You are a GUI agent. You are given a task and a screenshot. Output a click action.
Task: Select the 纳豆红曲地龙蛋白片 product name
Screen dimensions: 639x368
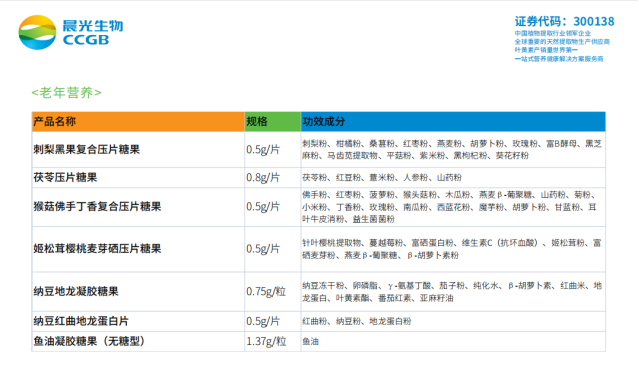(x=81, y=322)
